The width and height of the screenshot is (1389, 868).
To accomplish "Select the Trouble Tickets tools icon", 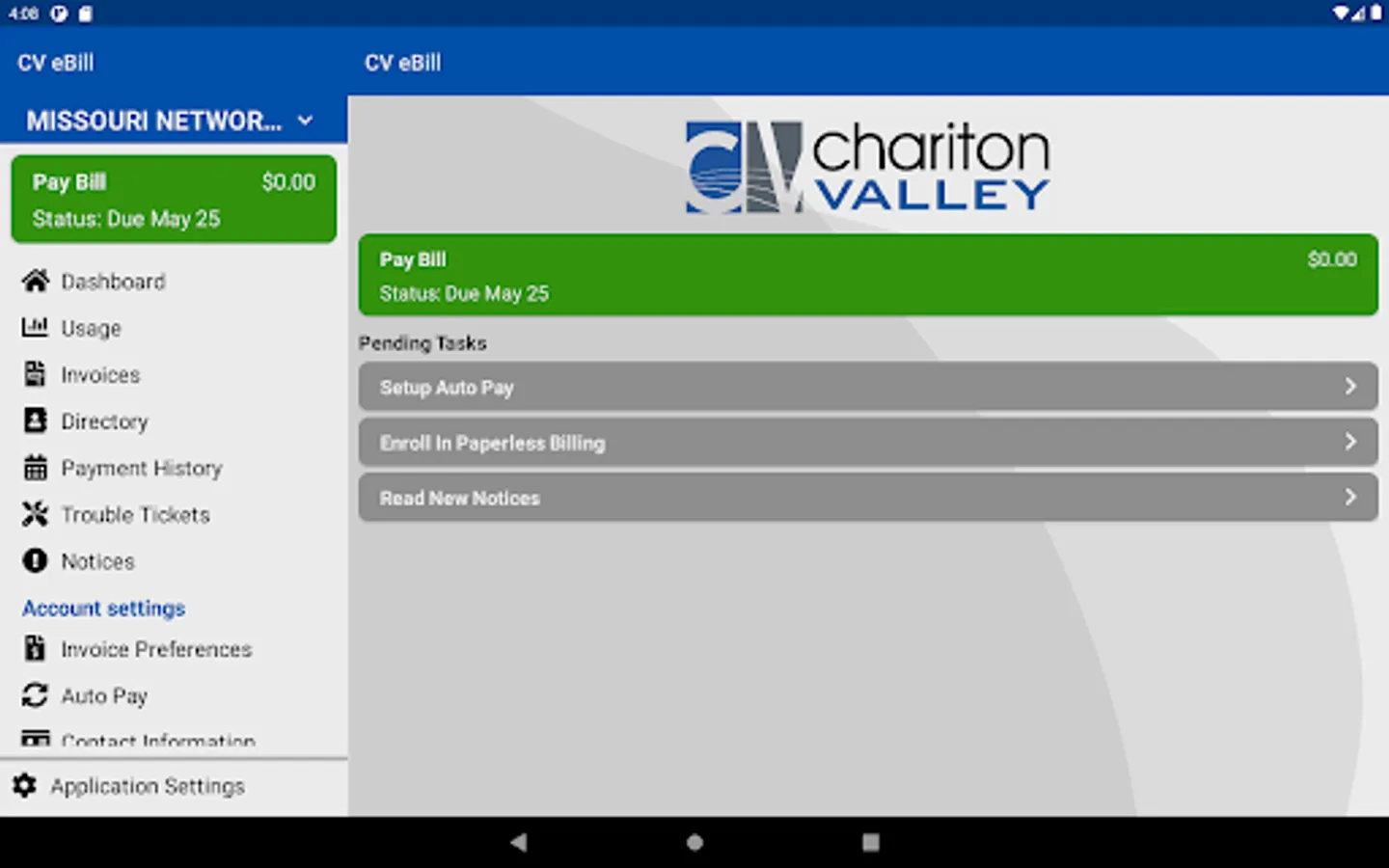I will click(x=35, y=514).
